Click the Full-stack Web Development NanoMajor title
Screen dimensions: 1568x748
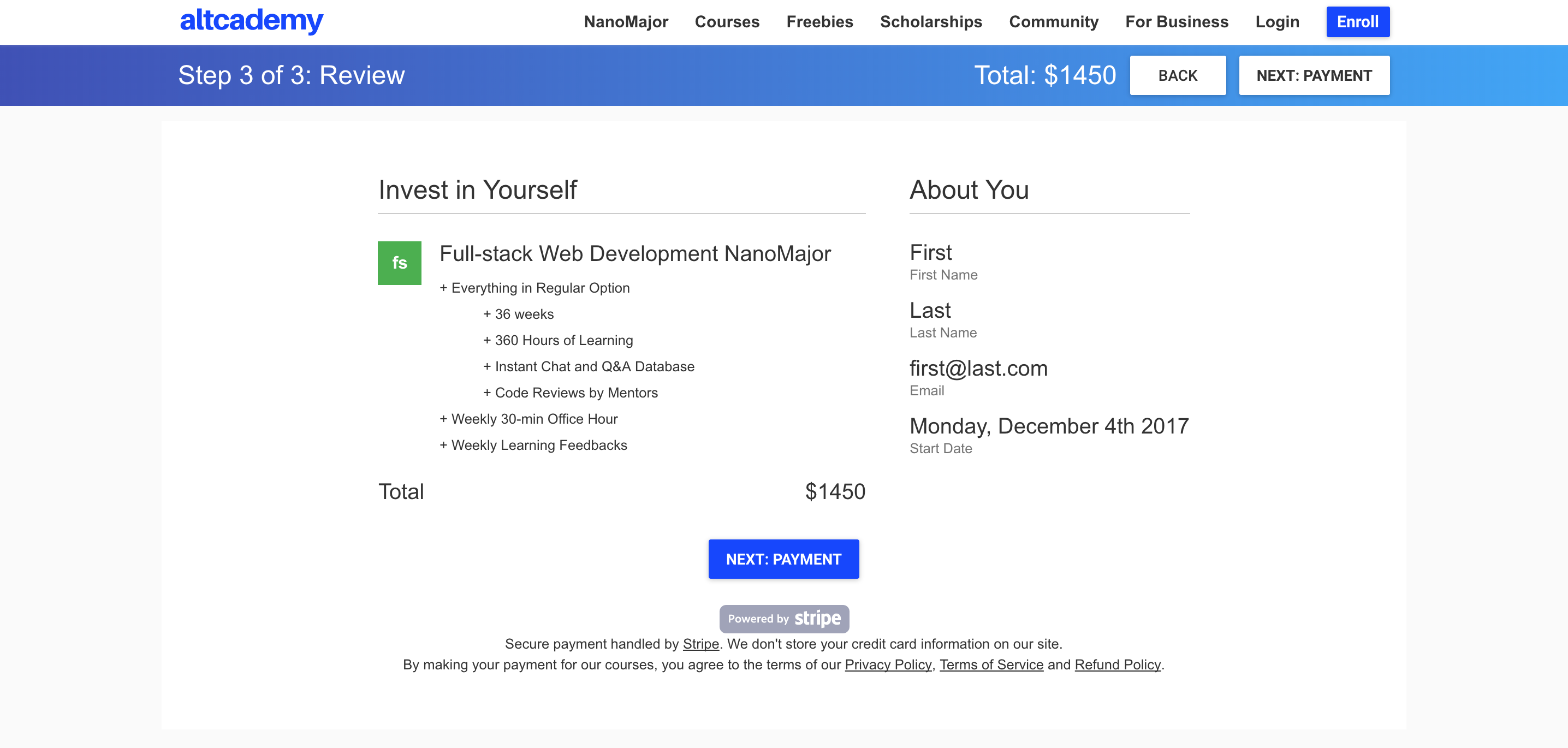635,254
